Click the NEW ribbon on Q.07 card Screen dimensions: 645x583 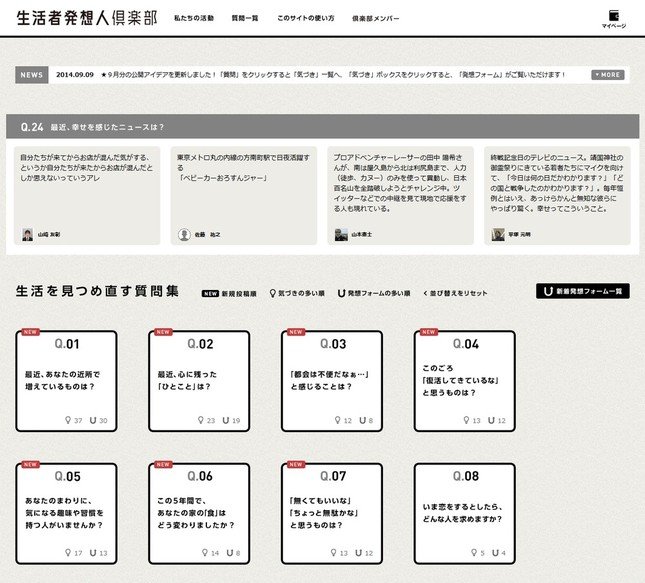[x=295, y=465]
